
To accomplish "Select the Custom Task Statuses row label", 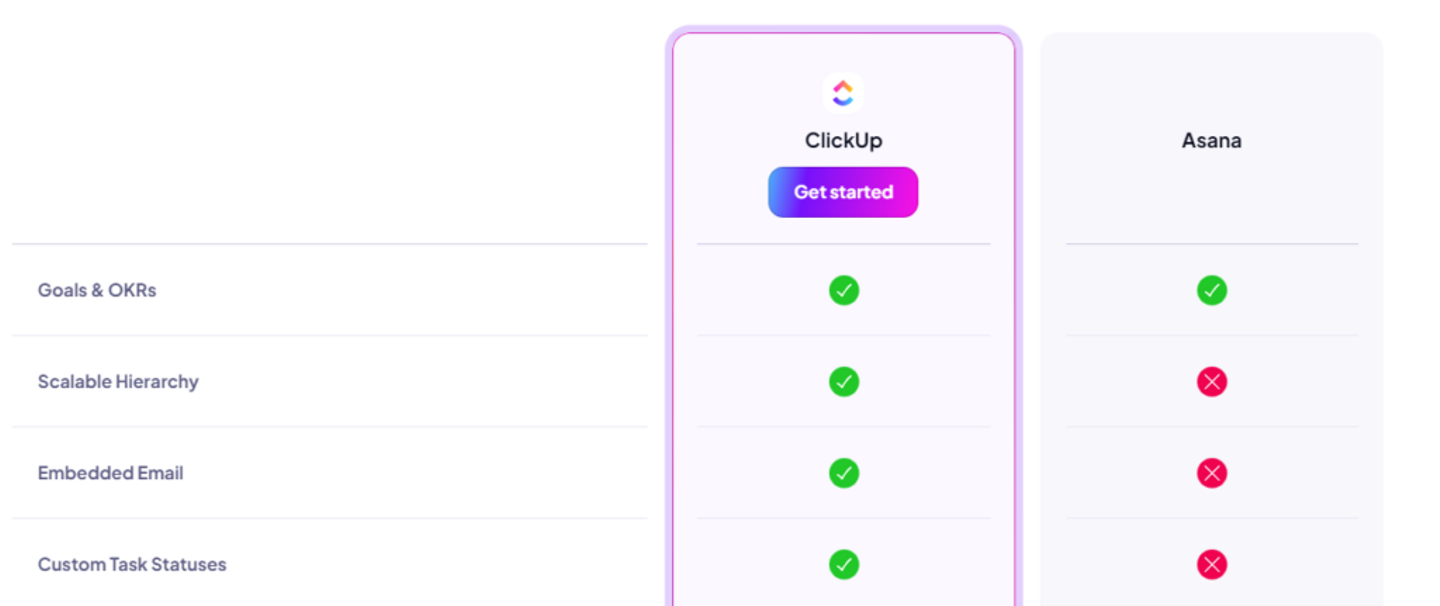I will (132, 565).
